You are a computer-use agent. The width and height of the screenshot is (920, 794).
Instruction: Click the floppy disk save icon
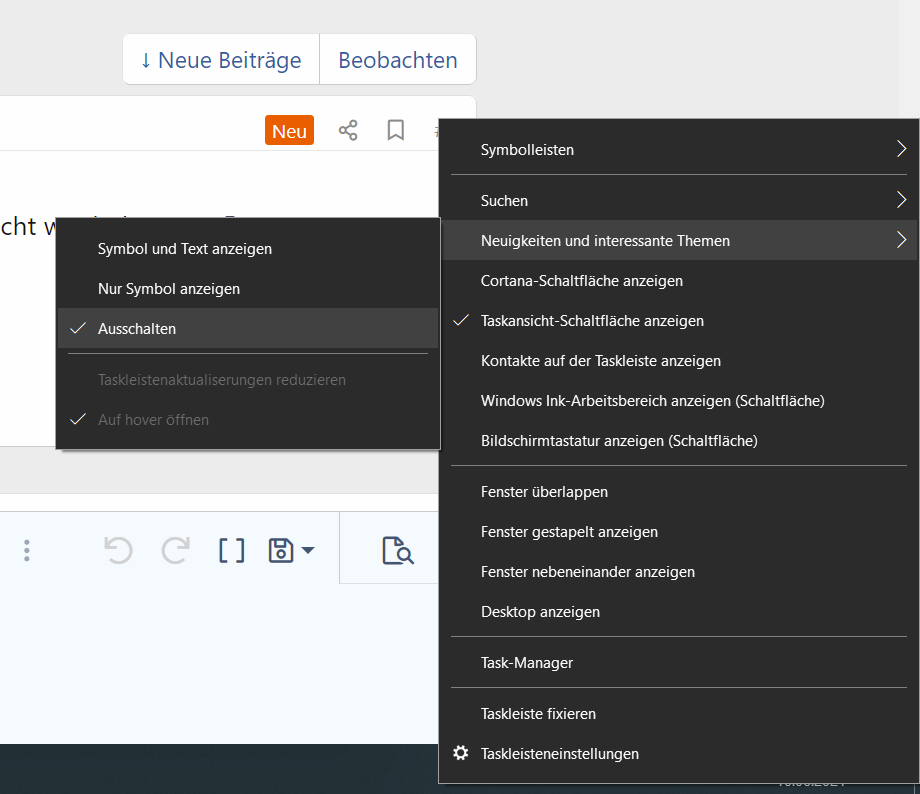click(x=281, y=550)
